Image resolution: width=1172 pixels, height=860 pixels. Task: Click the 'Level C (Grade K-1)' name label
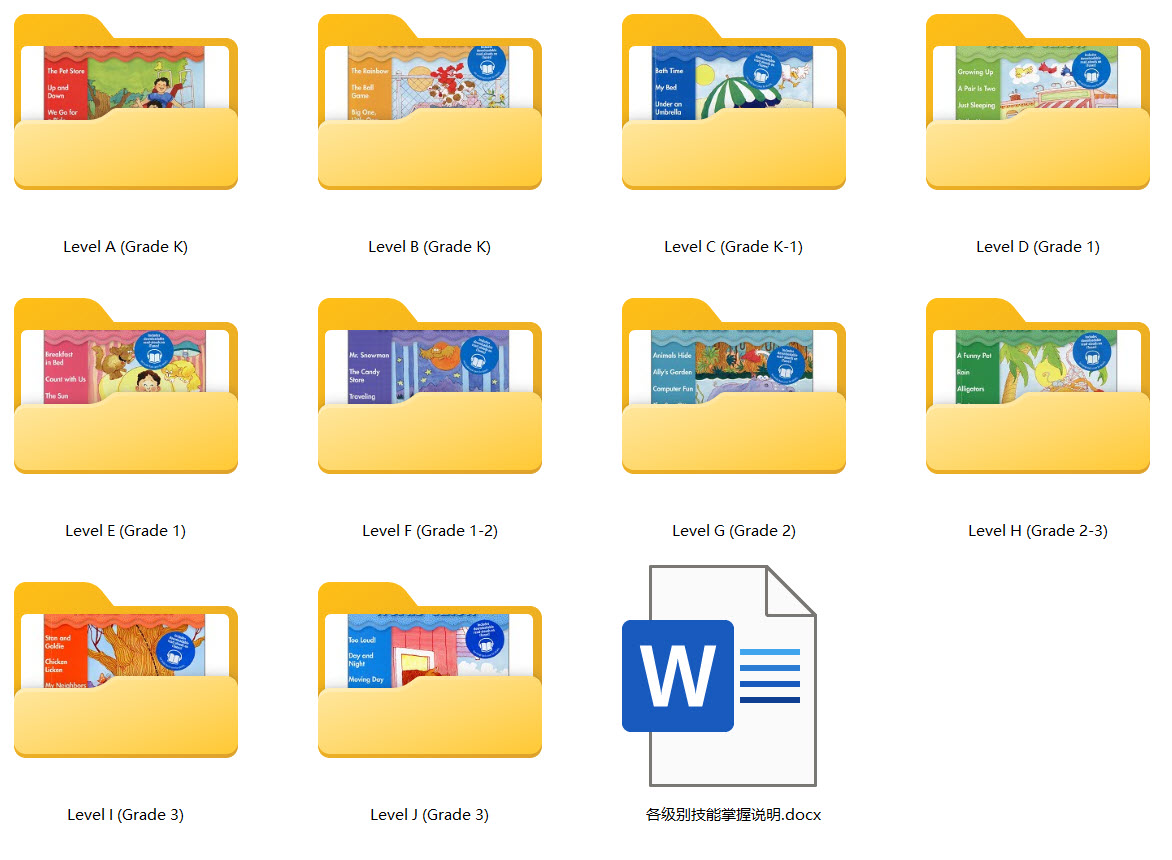tap(734, 247)
